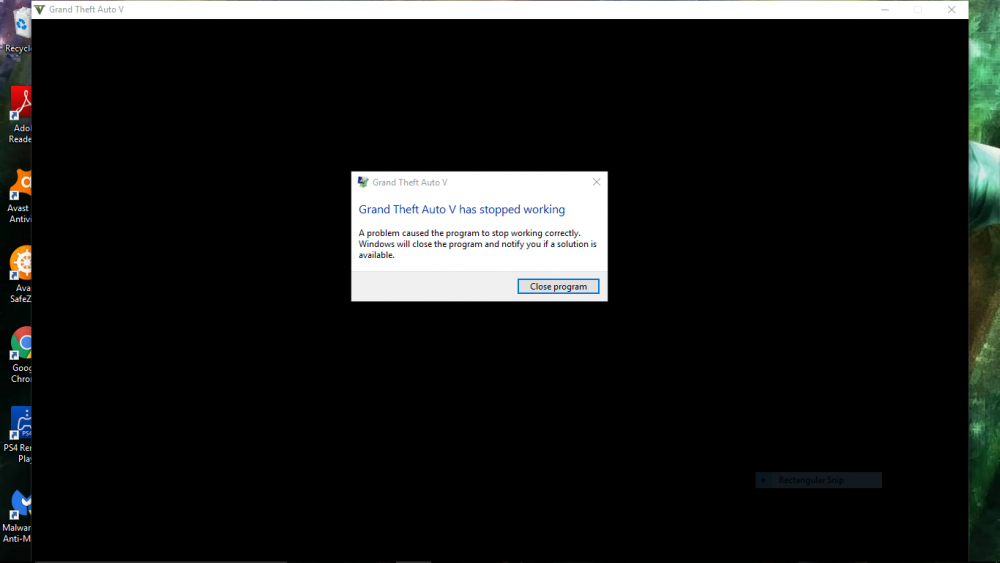The height and width of the screenshot is (563, 1000).
Task: Click the shield icon in the dialog title
Action: 363,182
